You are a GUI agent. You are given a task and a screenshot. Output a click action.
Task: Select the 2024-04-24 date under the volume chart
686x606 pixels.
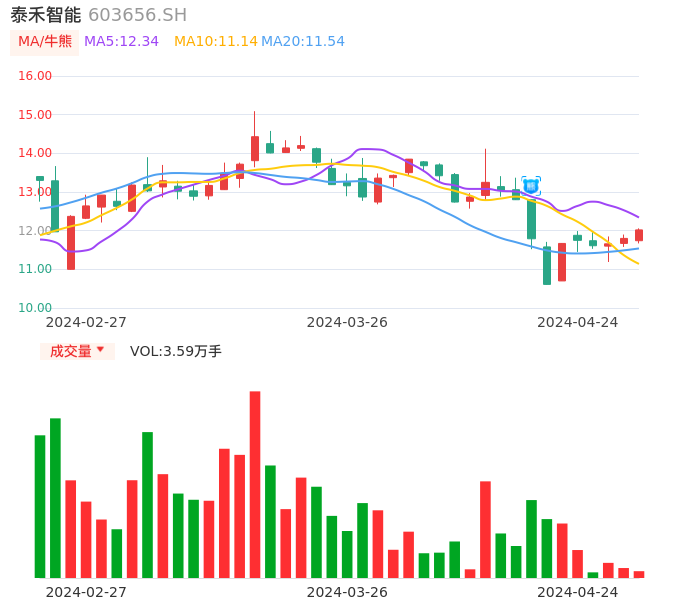tap(577, 592)
